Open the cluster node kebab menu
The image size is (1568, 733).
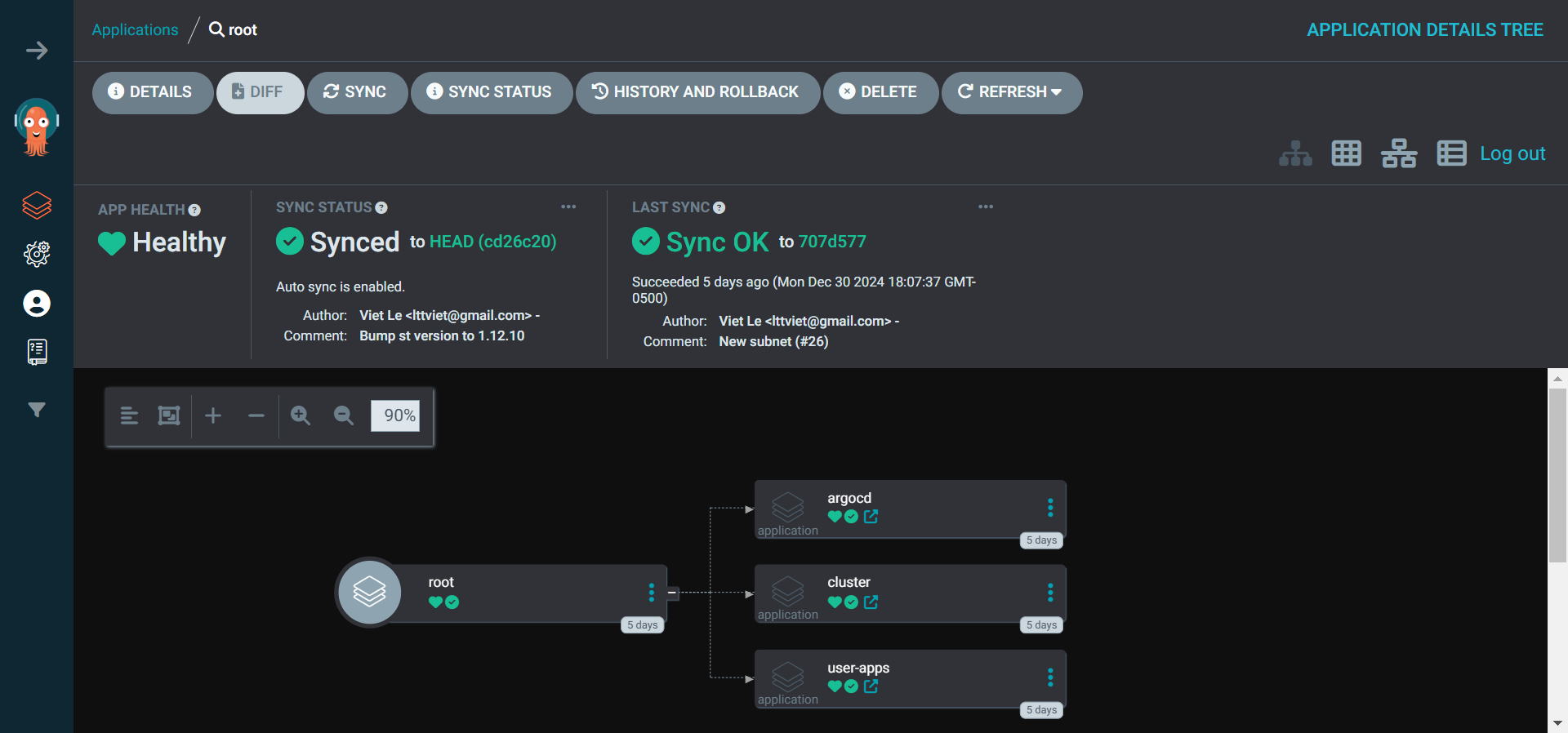tap(1050, 592)
